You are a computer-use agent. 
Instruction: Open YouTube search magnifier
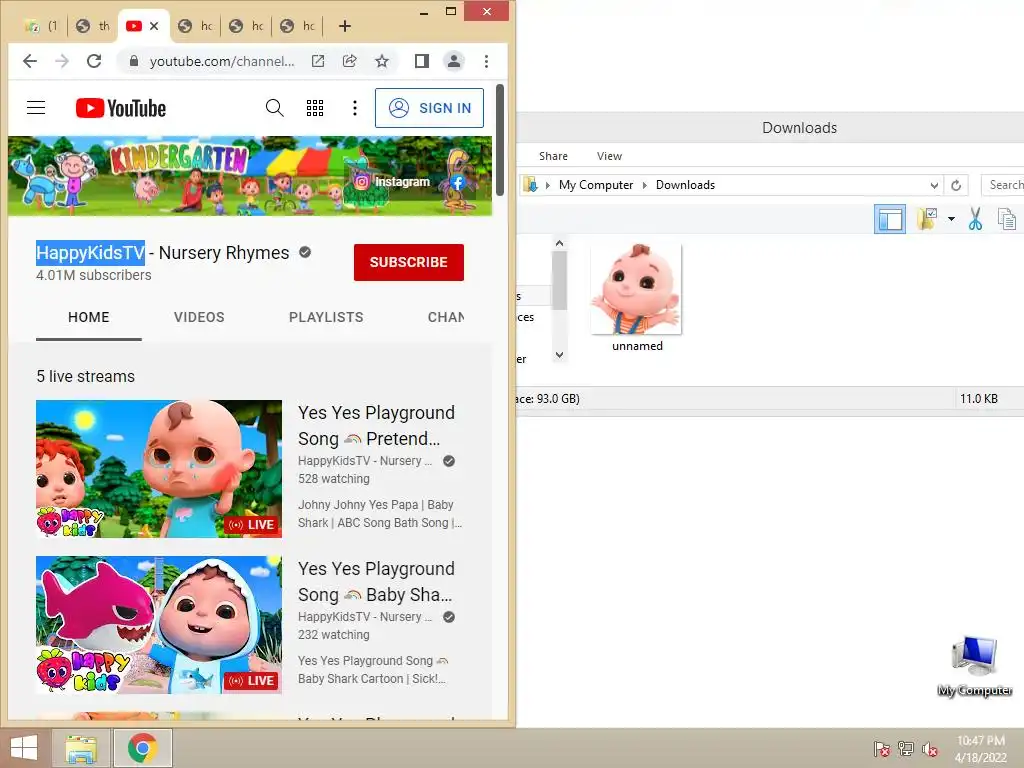[x=275, y=108]
